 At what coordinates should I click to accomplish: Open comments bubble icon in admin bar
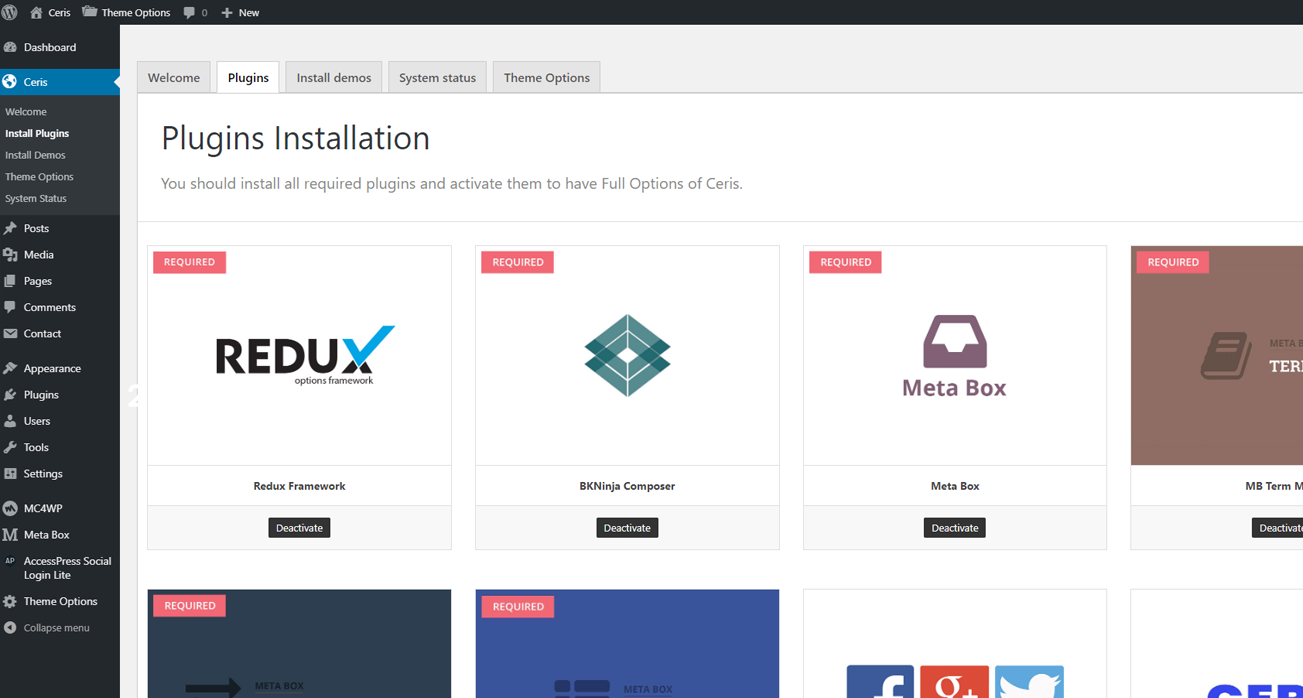pos(189,13)
